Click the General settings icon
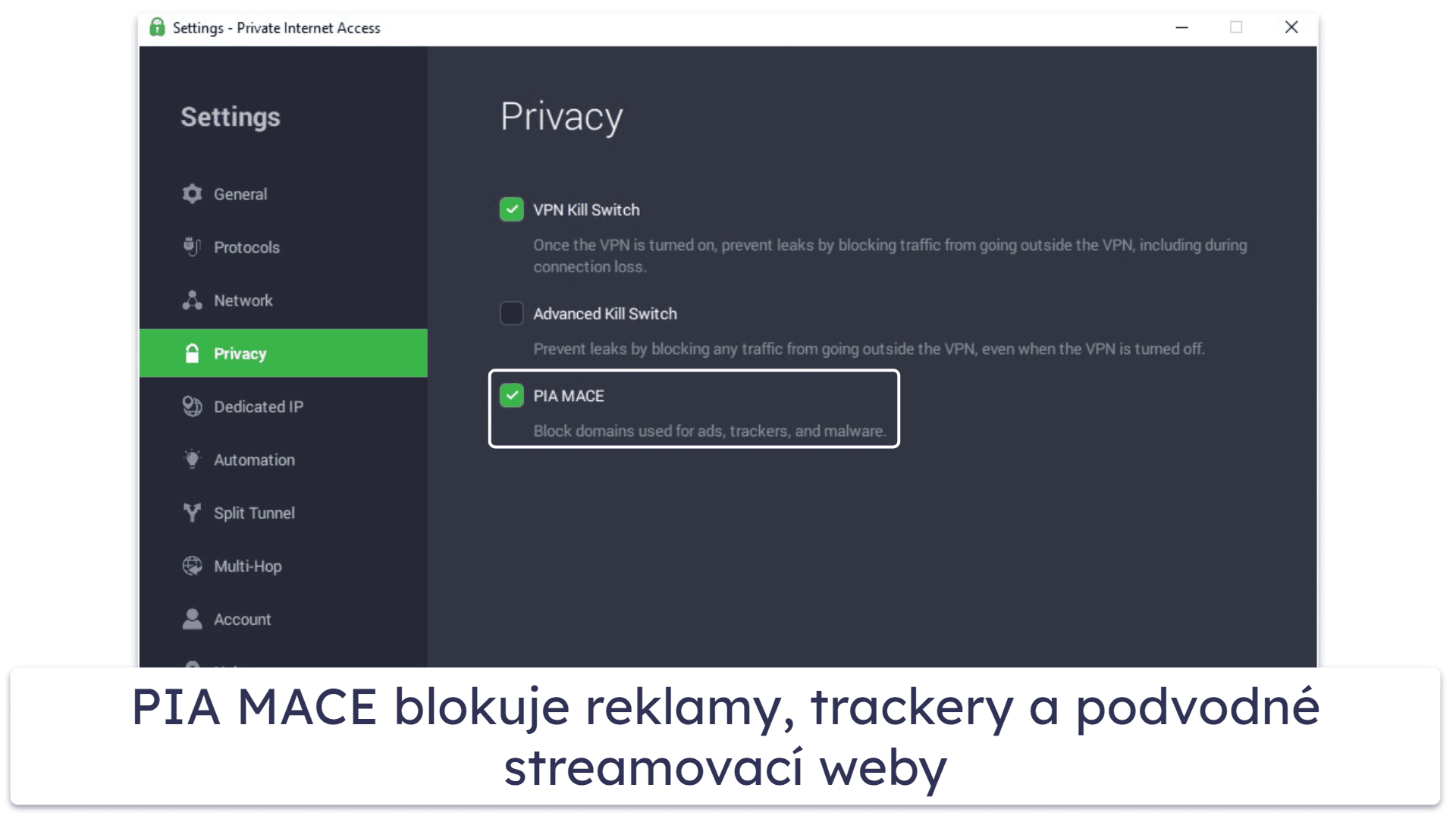The width and height of the screenshot is (1456, 819). click(192, 192)
